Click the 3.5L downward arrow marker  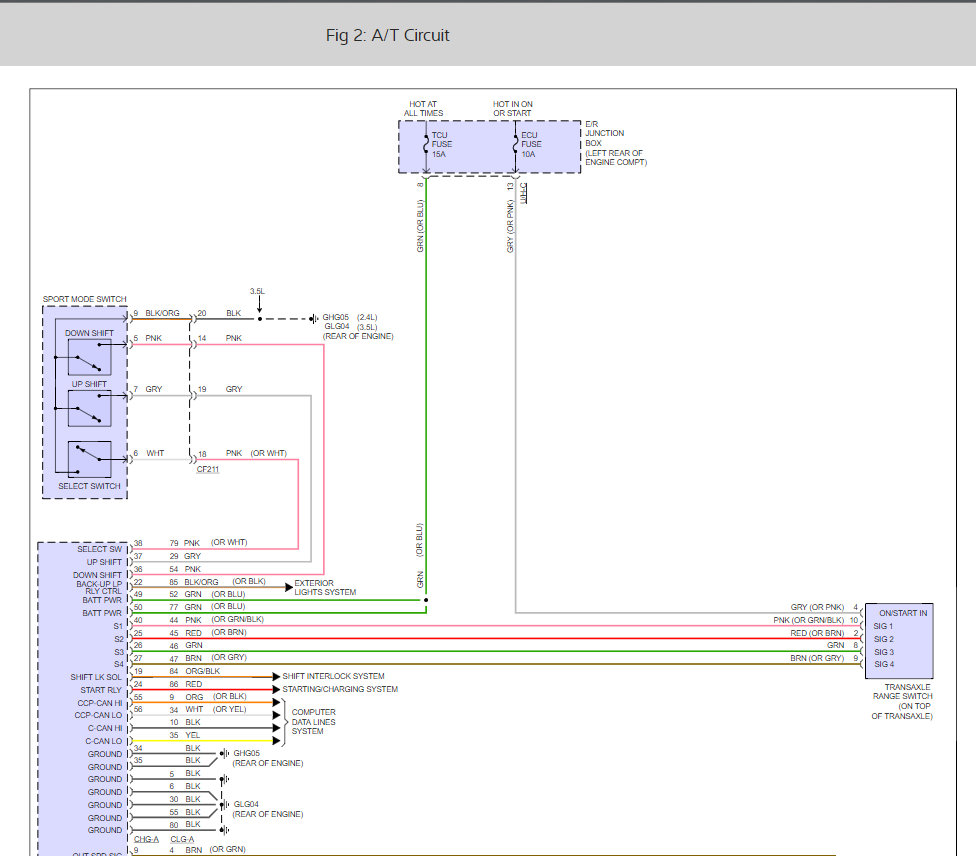258,304
